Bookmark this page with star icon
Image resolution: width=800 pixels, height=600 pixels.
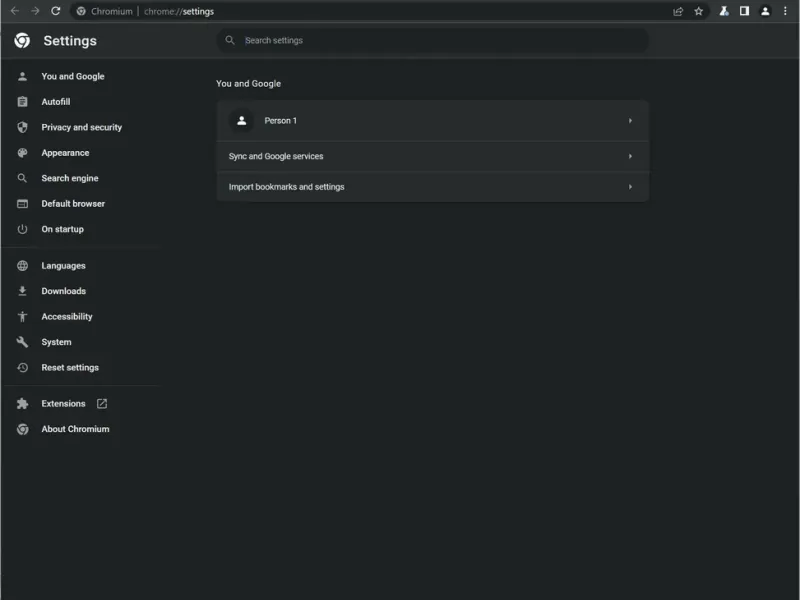699,11
